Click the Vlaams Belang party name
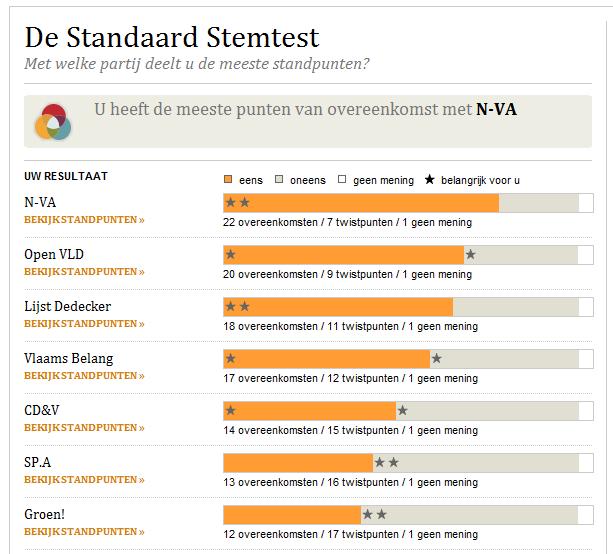Screen dimensions: 613x554 (69, 358)
